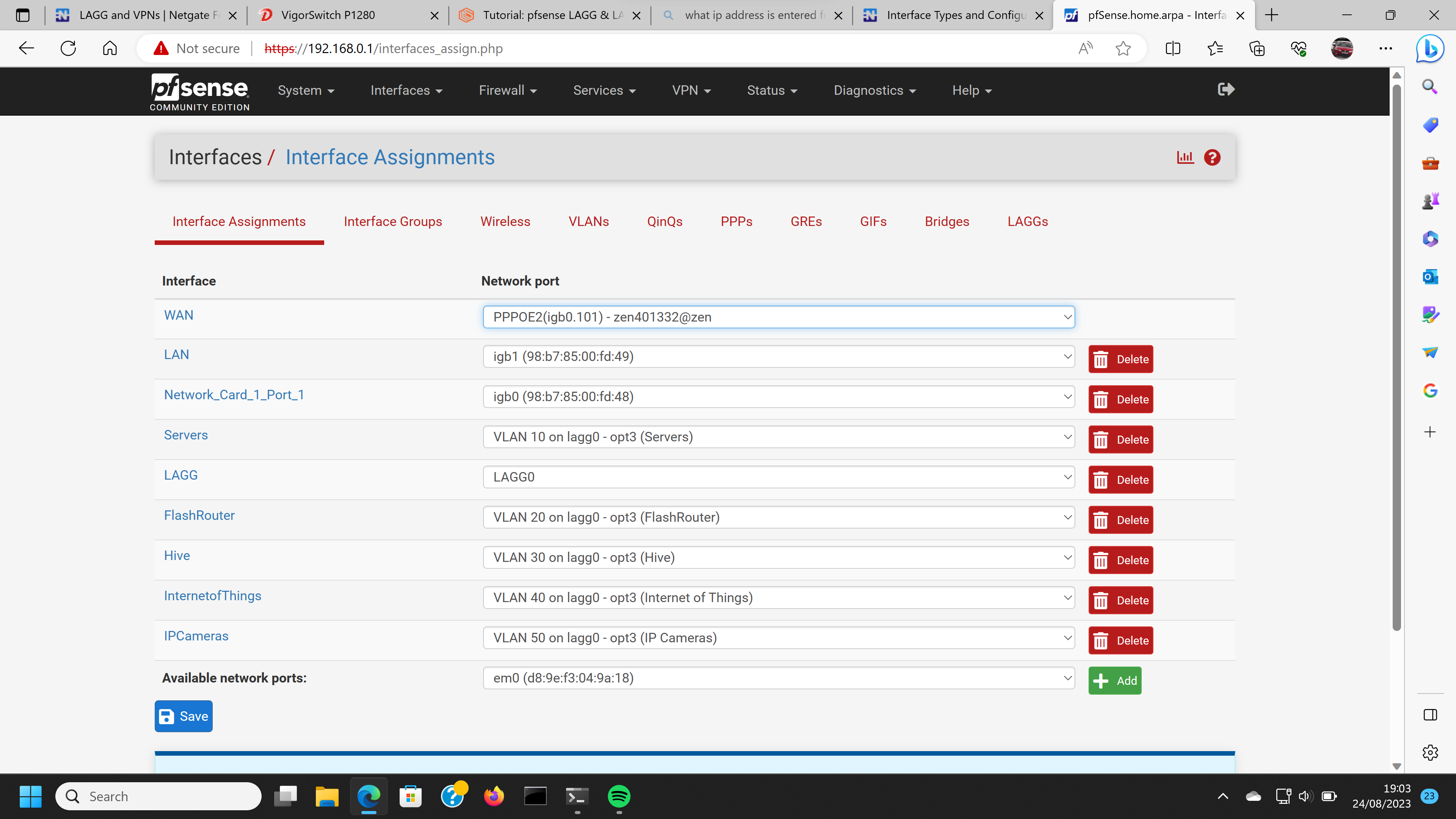Screen dimensions: 1456x819
Task: Save the interface assignments
Action: (x=184, y=716)
